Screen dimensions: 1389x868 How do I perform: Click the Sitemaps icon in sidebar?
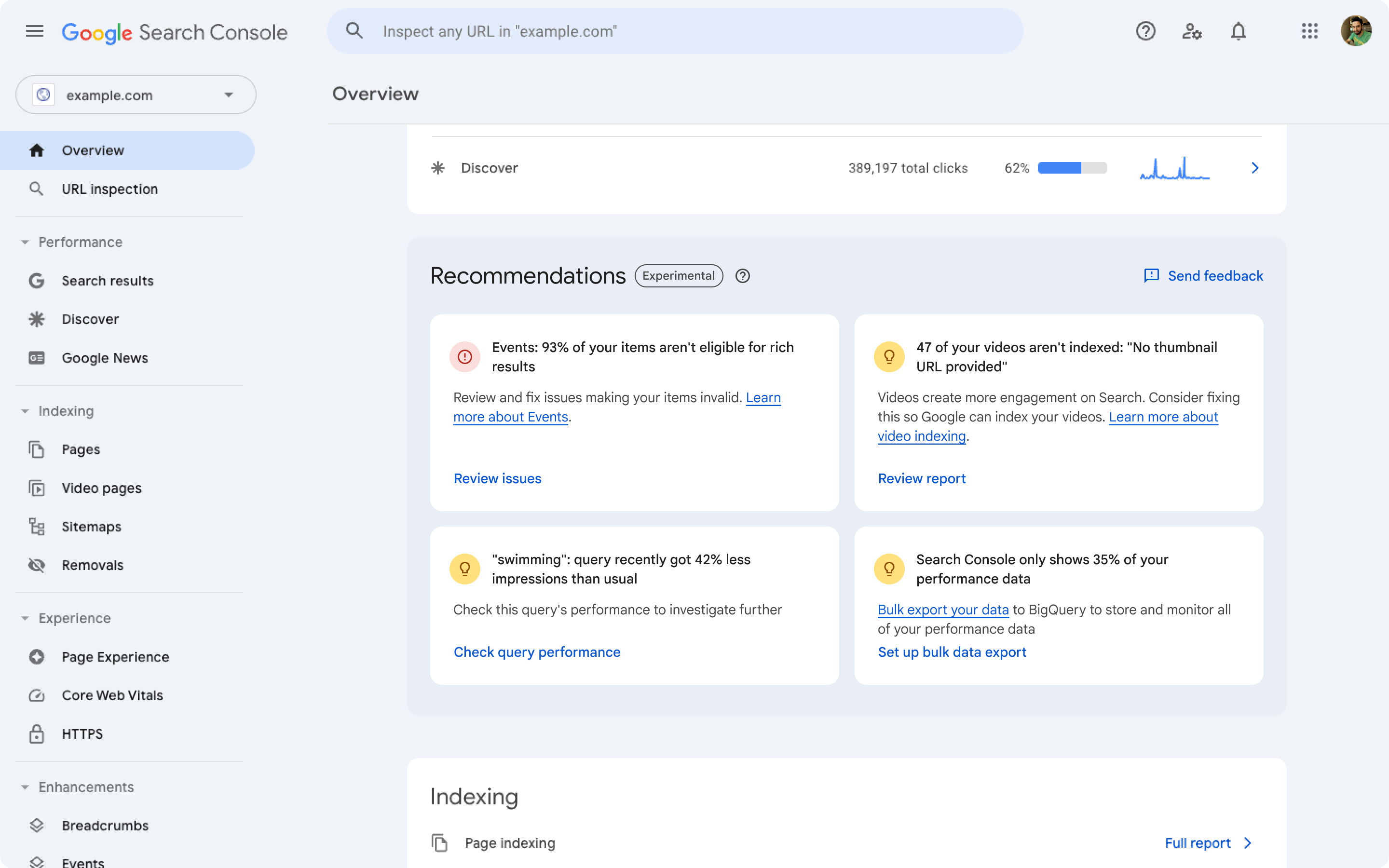[x=36, y=526]
